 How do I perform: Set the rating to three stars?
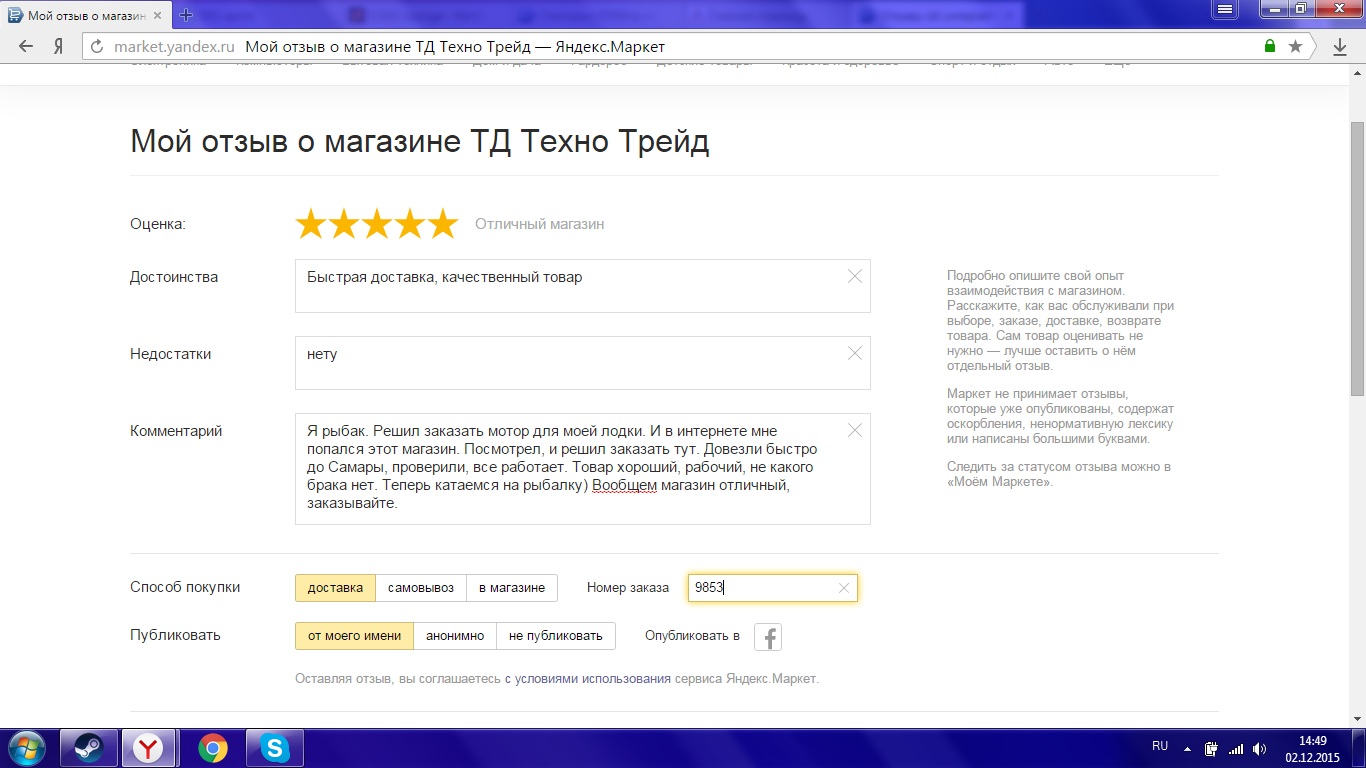pos(377,224)
